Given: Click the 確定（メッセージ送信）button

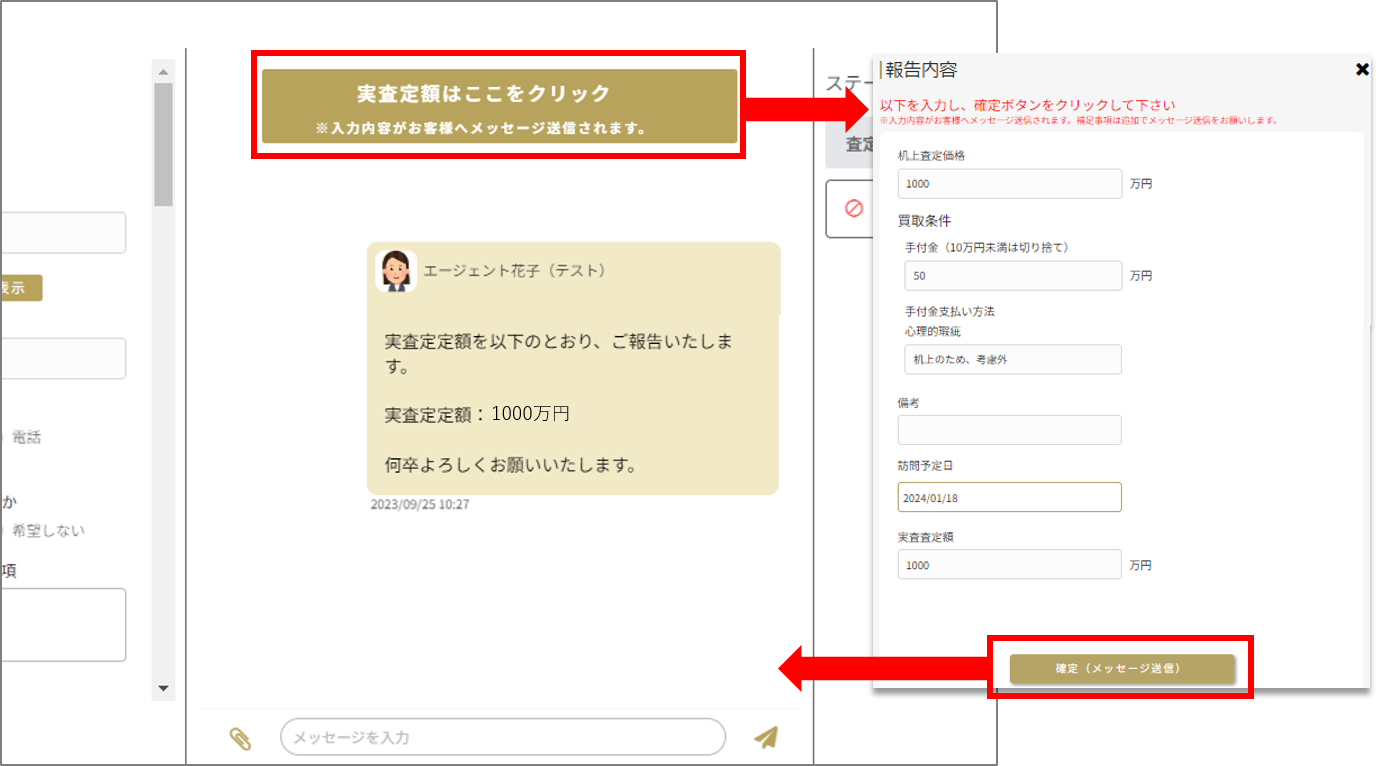Looking at the screenshot, I should tap(1122, 669).
